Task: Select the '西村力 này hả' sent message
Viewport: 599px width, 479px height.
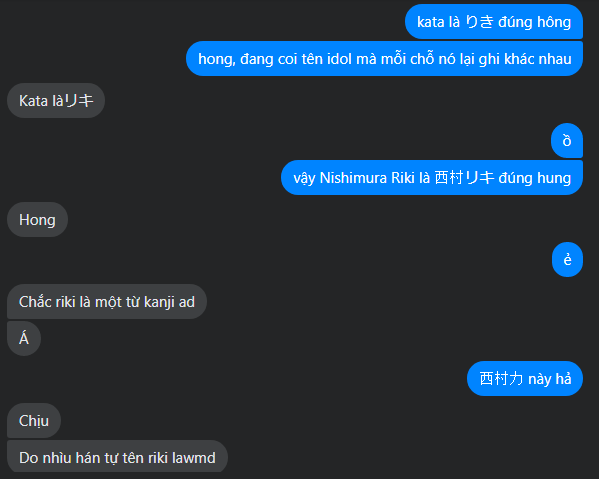Action: coord(525,379)
